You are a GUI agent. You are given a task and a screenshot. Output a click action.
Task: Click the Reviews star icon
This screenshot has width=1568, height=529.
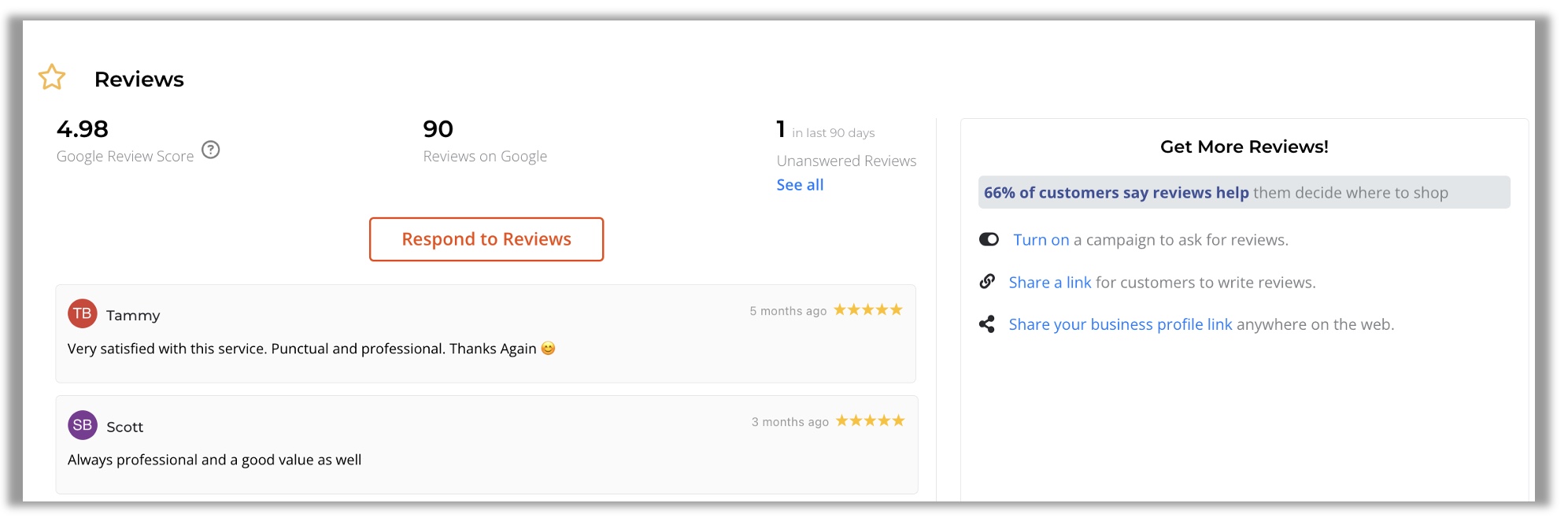pyautogui.click(x=52, y=77)
